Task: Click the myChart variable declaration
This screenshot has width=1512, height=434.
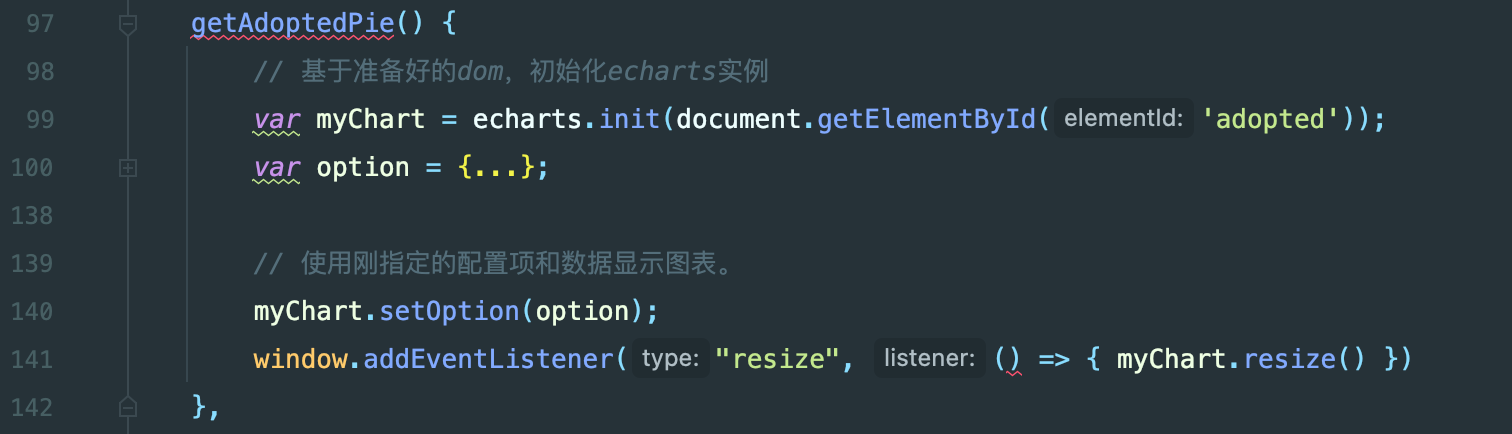Action: (x=371, y=120)
